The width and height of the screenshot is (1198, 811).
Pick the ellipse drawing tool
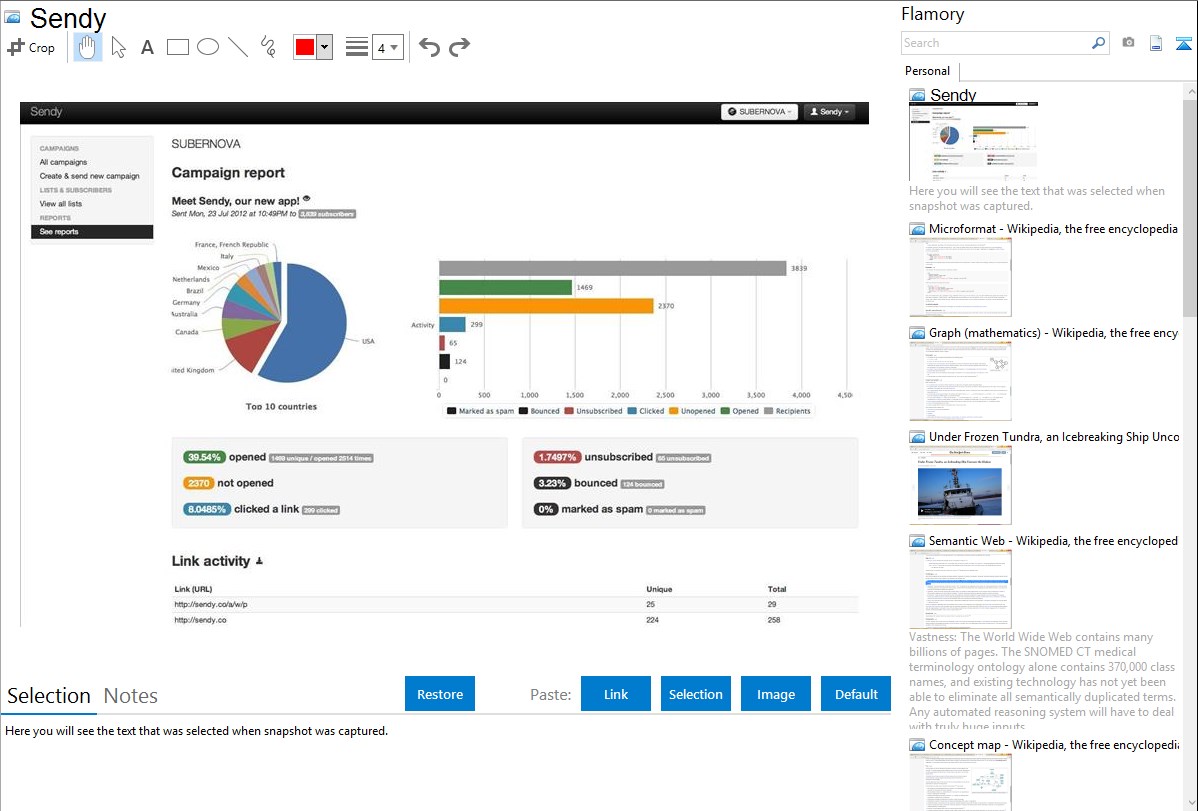click(x=208, y=47)
